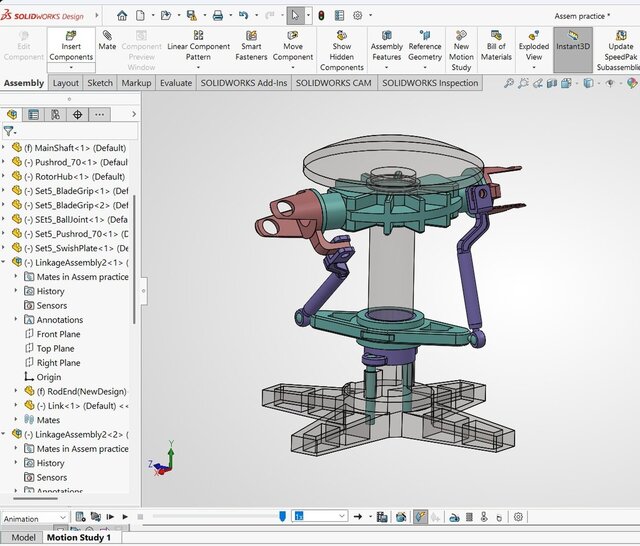
Task: Open the SOLIDWORKS Inspection tab
Action: point(430,83)
